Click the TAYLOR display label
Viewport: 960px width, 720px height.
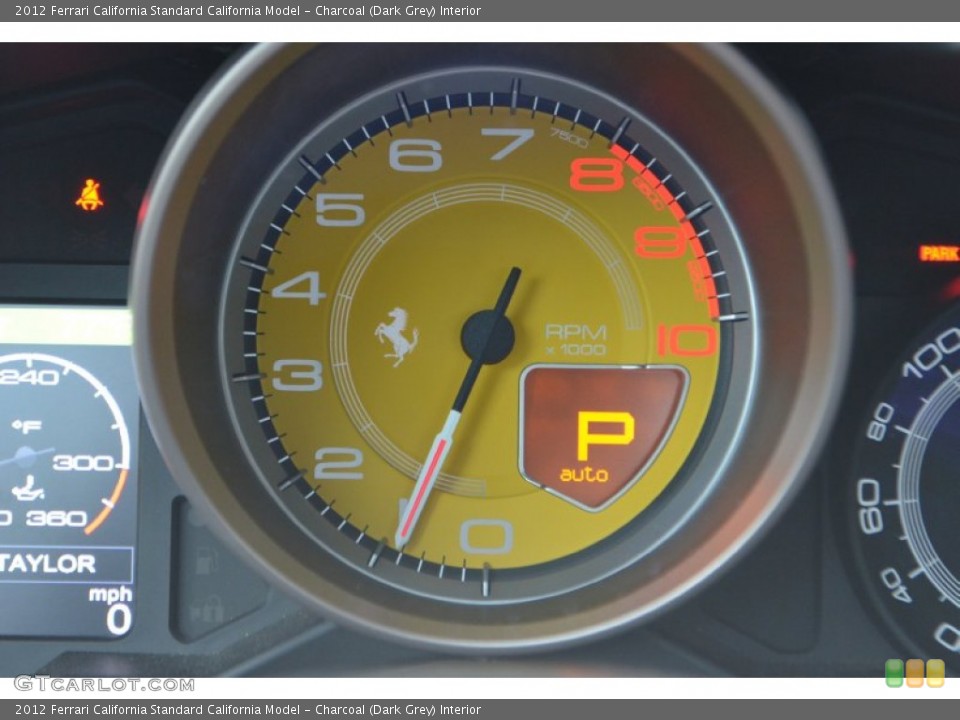pyautogui.click(x=48, y=563)
